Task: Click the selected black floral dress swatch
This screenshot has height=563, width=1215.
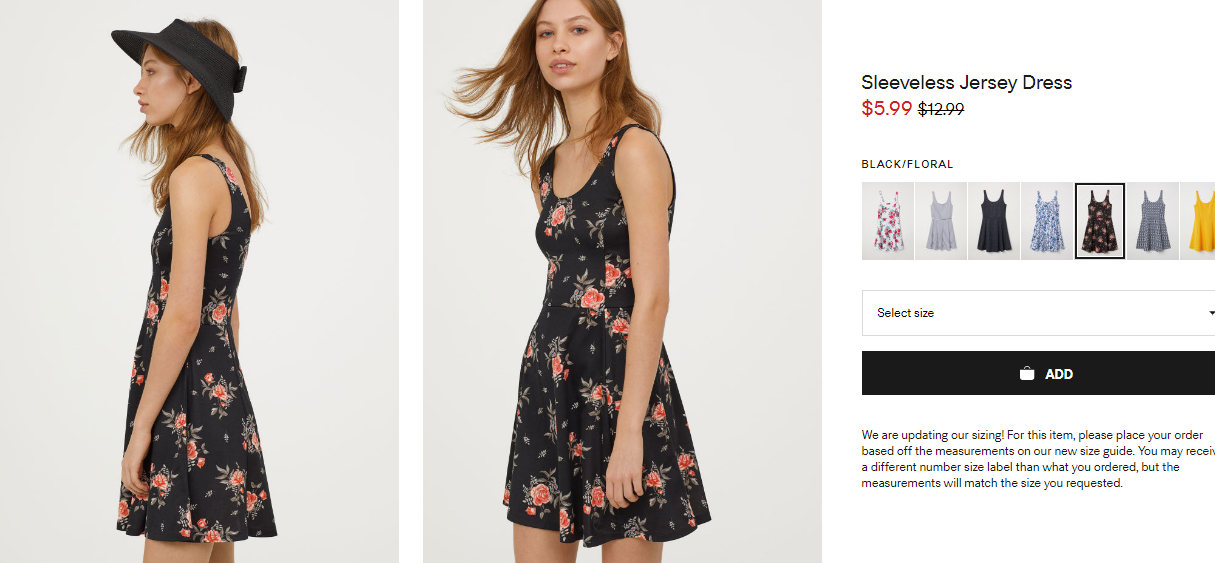Action: click(1100, 221)
